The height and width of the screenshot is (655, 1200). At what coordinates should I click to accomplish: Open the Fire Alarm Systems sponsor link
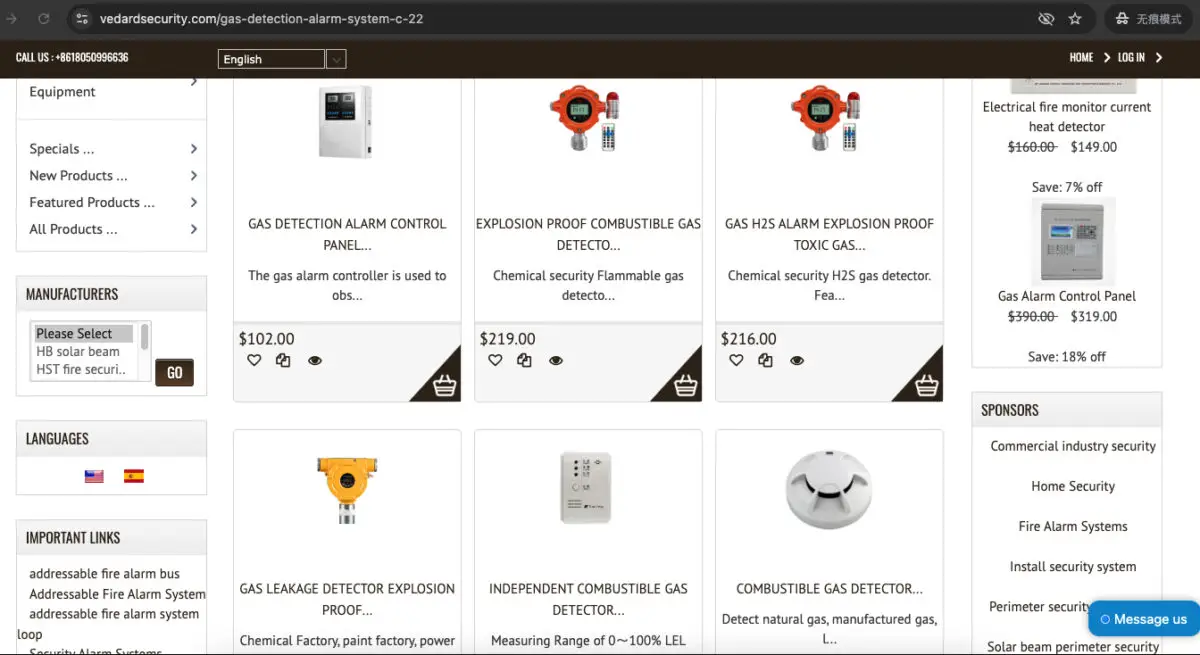[1073, 526]
